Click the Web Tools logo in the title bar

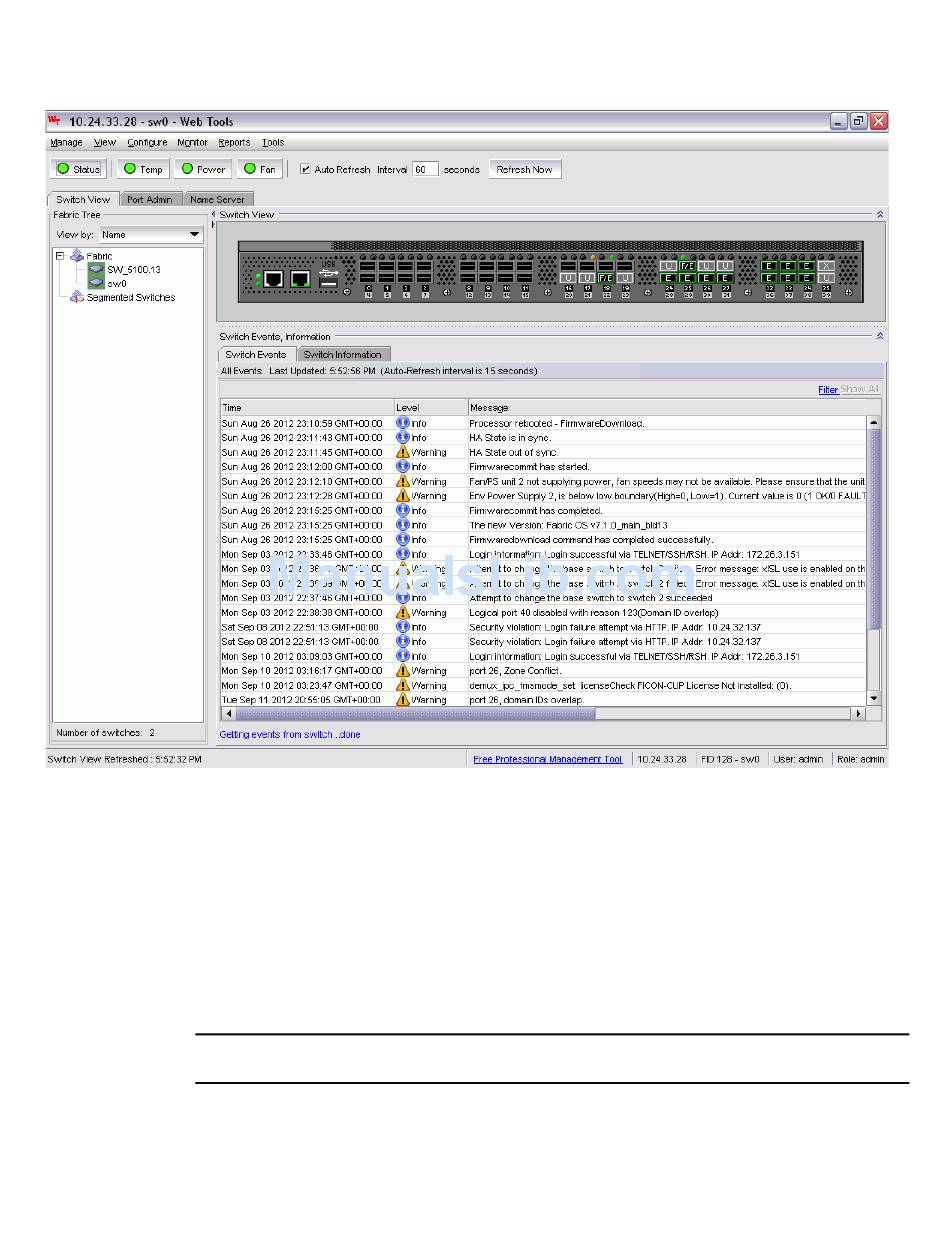(55, 121)
